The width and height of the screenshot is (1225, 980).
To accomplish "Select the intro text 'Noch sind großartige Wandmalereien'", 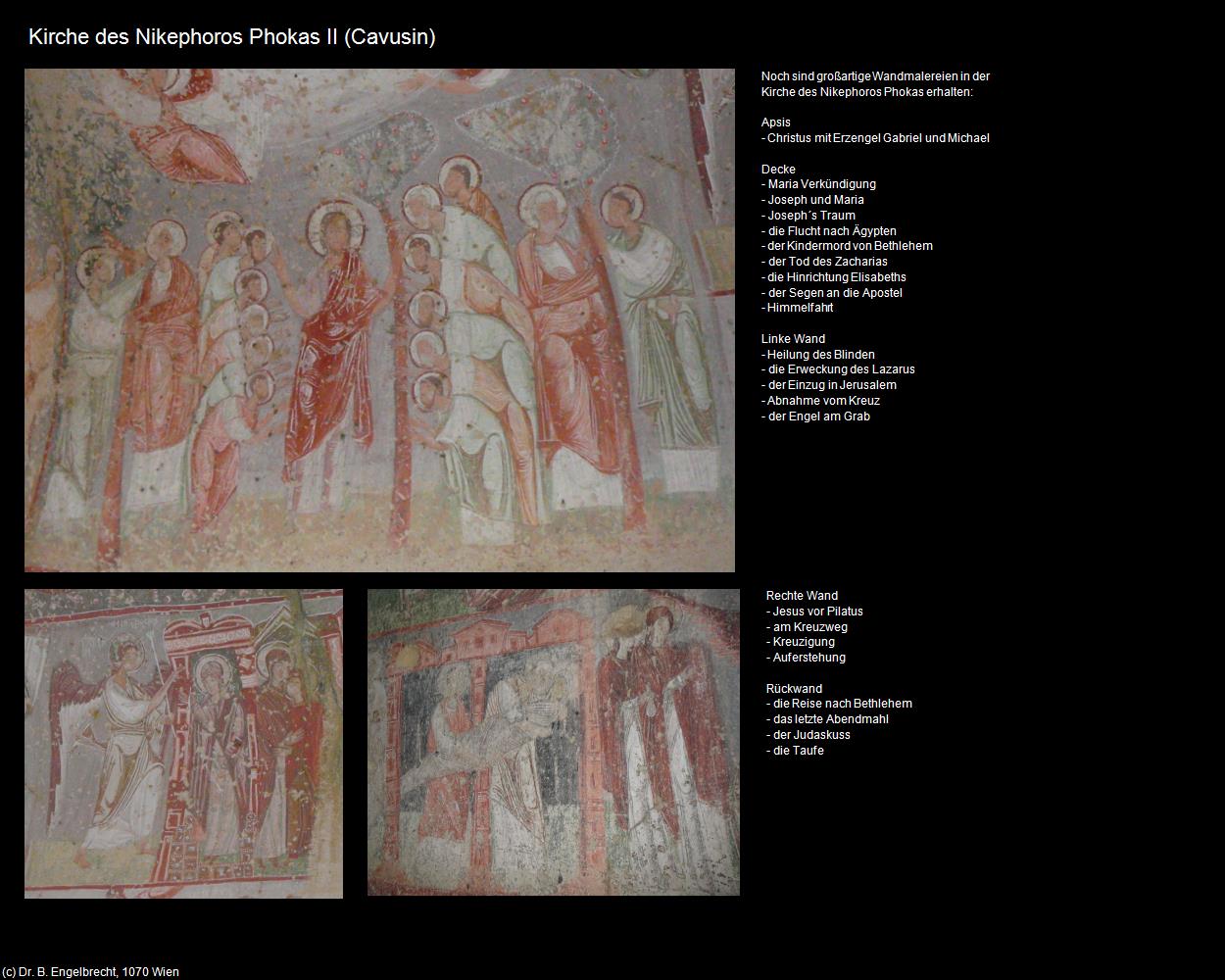I will (x=875, y=84).
